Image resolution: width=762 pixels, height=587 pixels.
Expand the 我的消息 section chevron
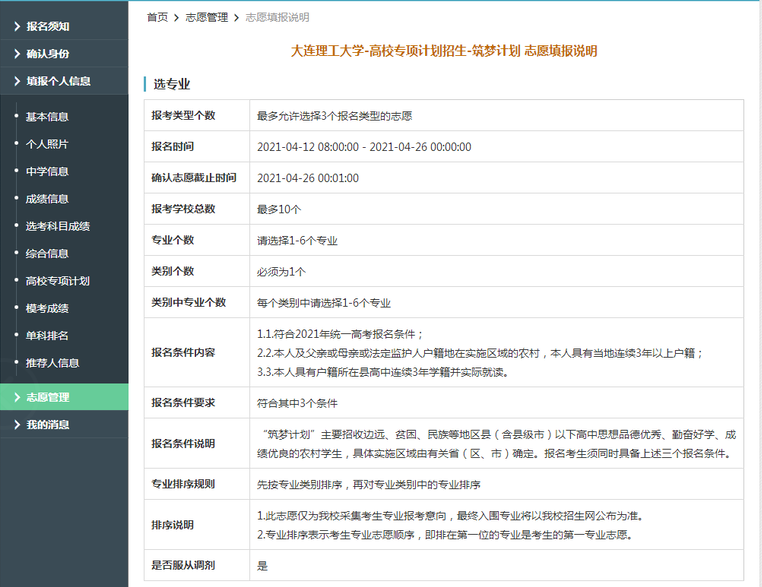(17, 424)
